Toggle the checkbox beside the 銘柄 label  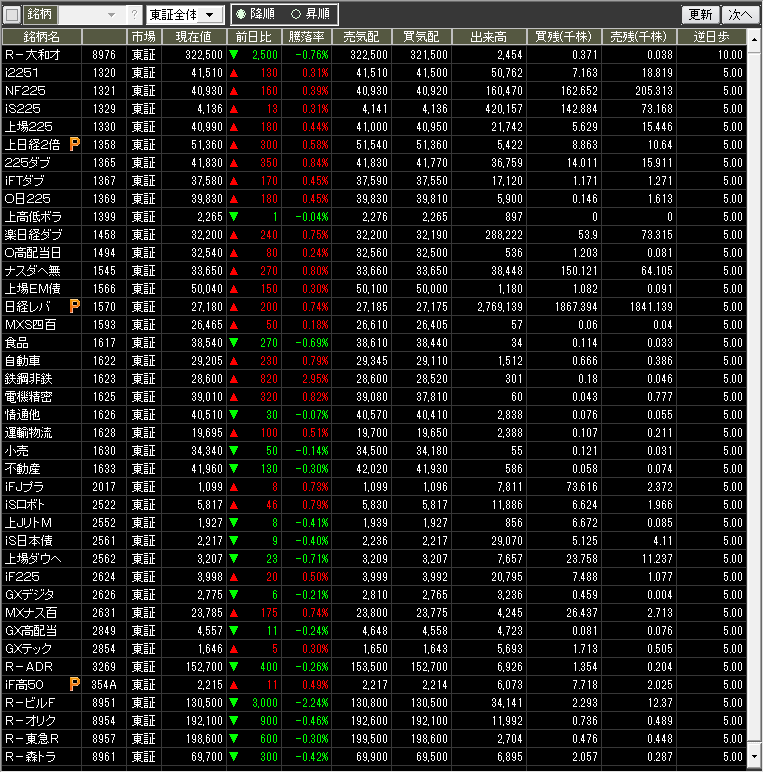coord(12,15)
